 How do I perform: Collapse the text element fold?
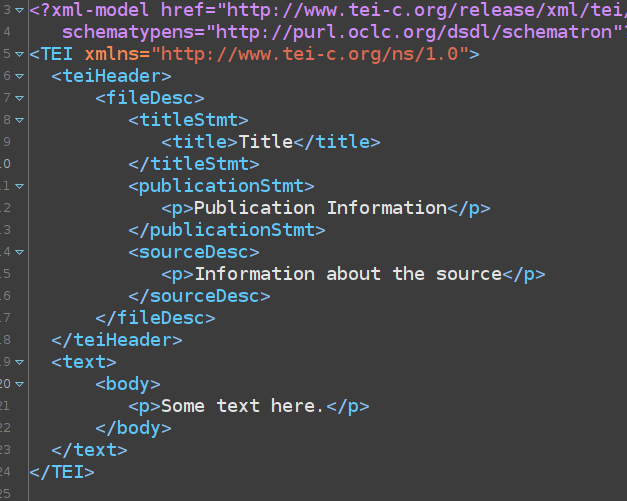21,362
